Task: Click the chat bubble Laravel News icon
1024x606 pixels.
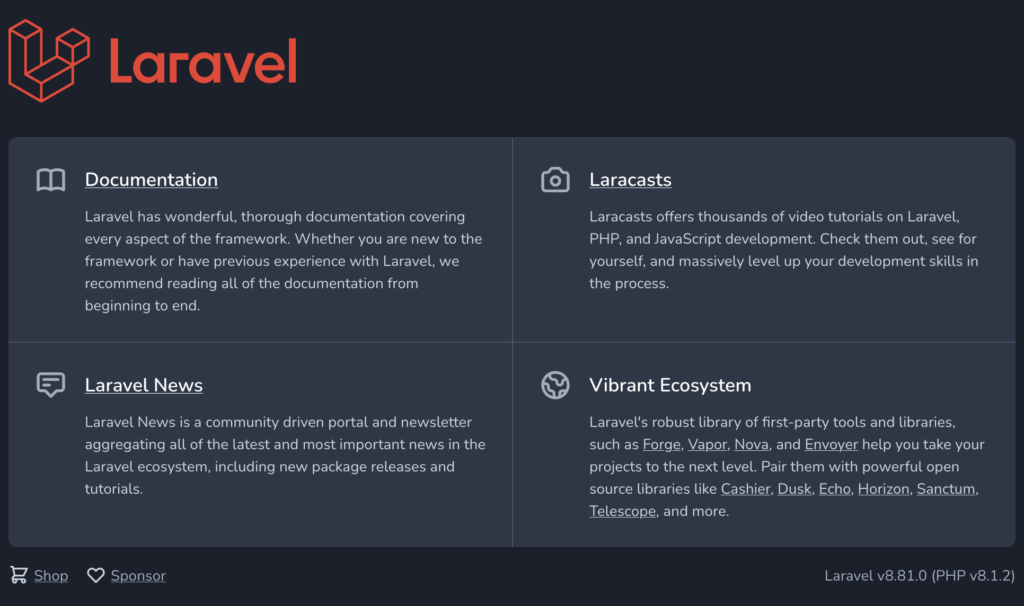Action: click(51, 385)
